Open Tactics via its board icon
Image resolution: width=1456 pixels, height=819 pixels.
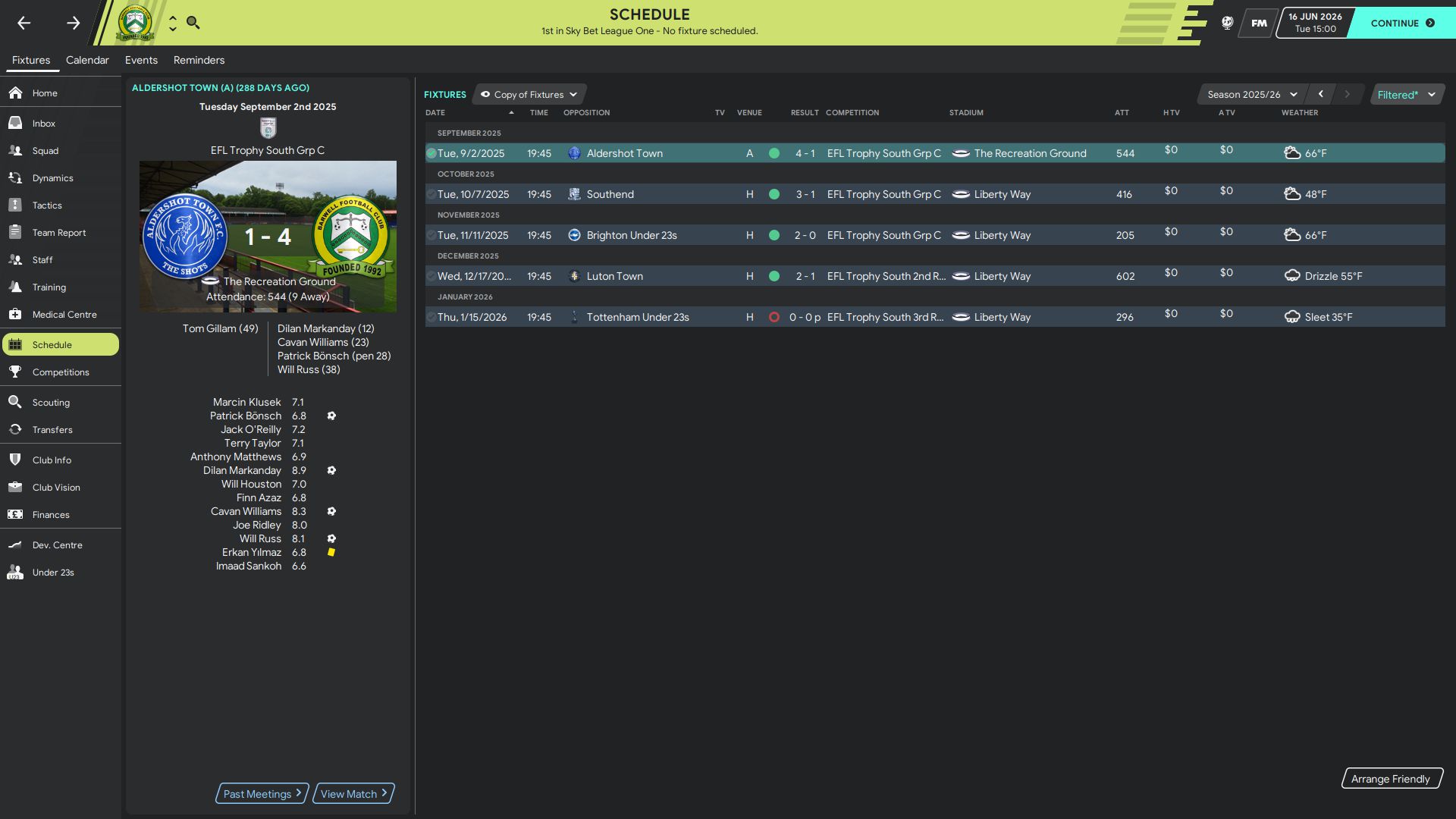[15, 205]
